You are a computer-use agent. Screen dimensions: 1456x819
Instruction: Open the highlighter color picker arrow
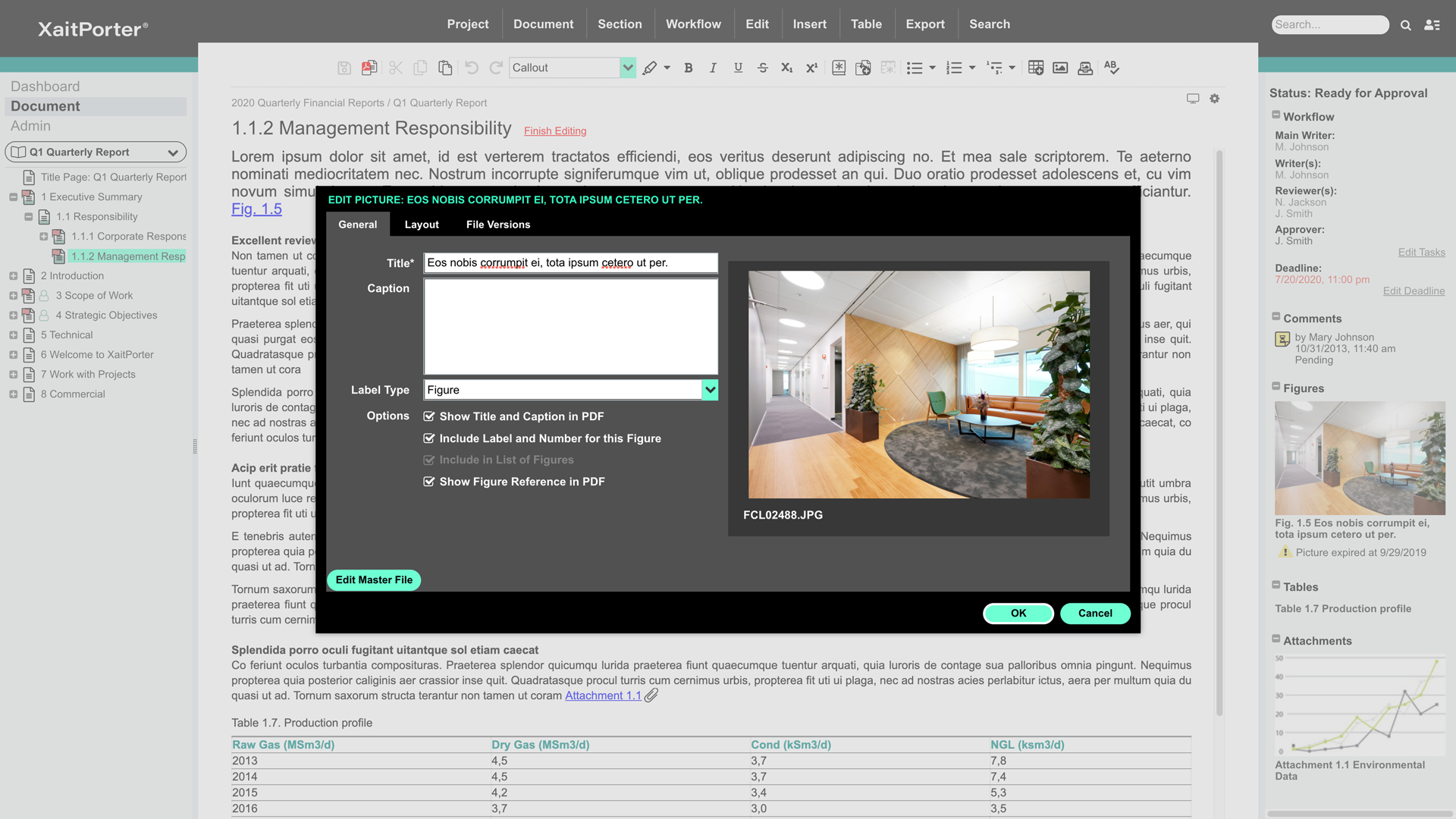point(667,68)
